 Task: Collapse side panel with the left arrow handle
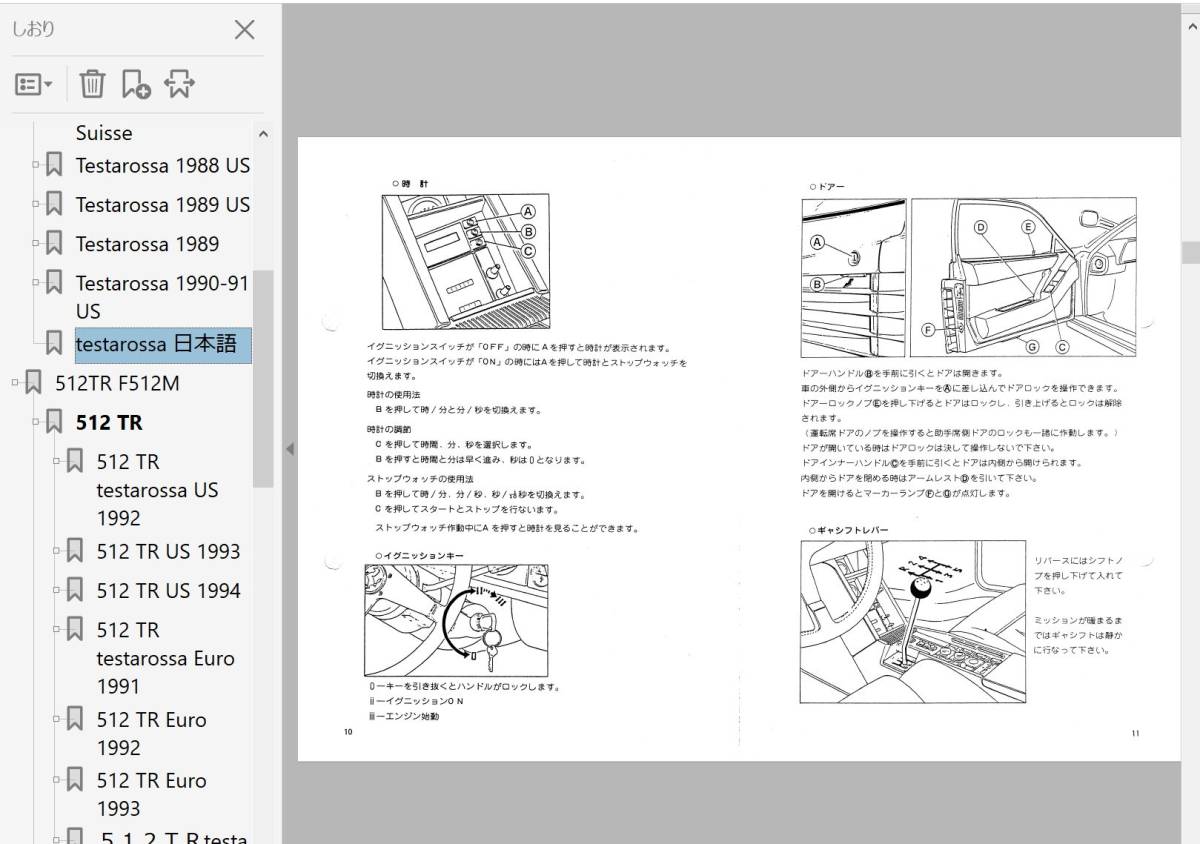[x=290, y=449]
